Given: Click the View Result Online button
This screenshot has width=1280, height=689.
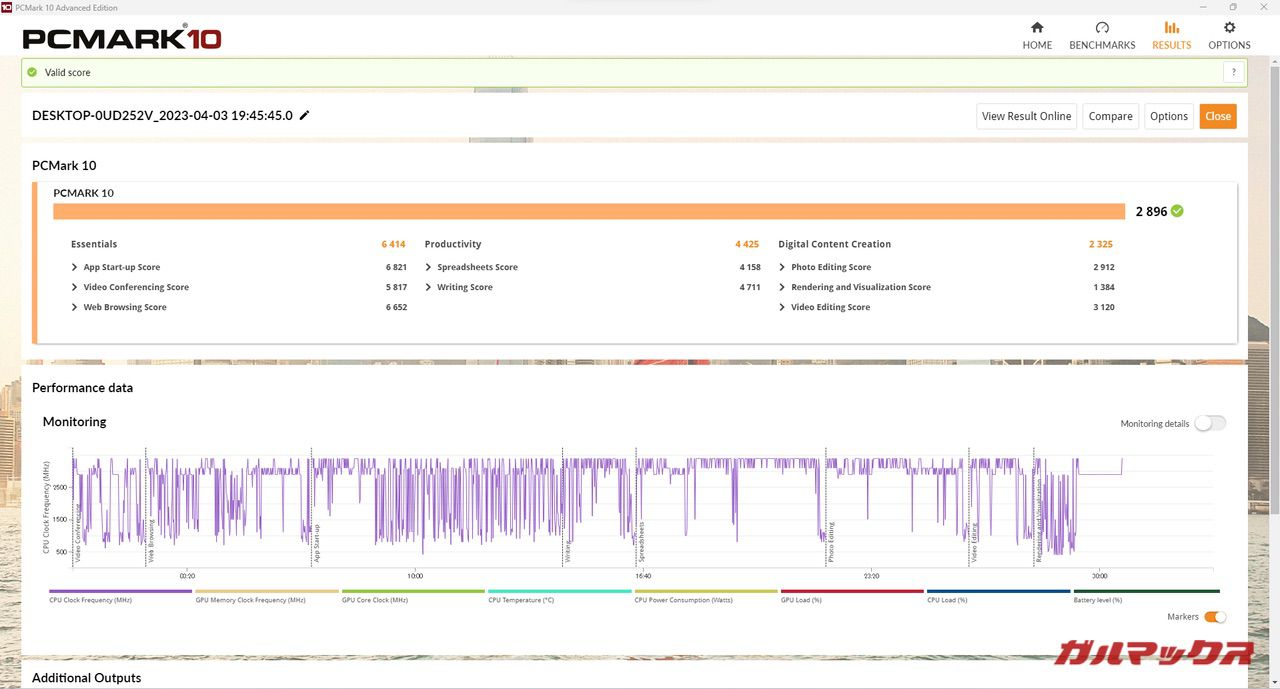Looking at the screenshot, I should 1026,116.
